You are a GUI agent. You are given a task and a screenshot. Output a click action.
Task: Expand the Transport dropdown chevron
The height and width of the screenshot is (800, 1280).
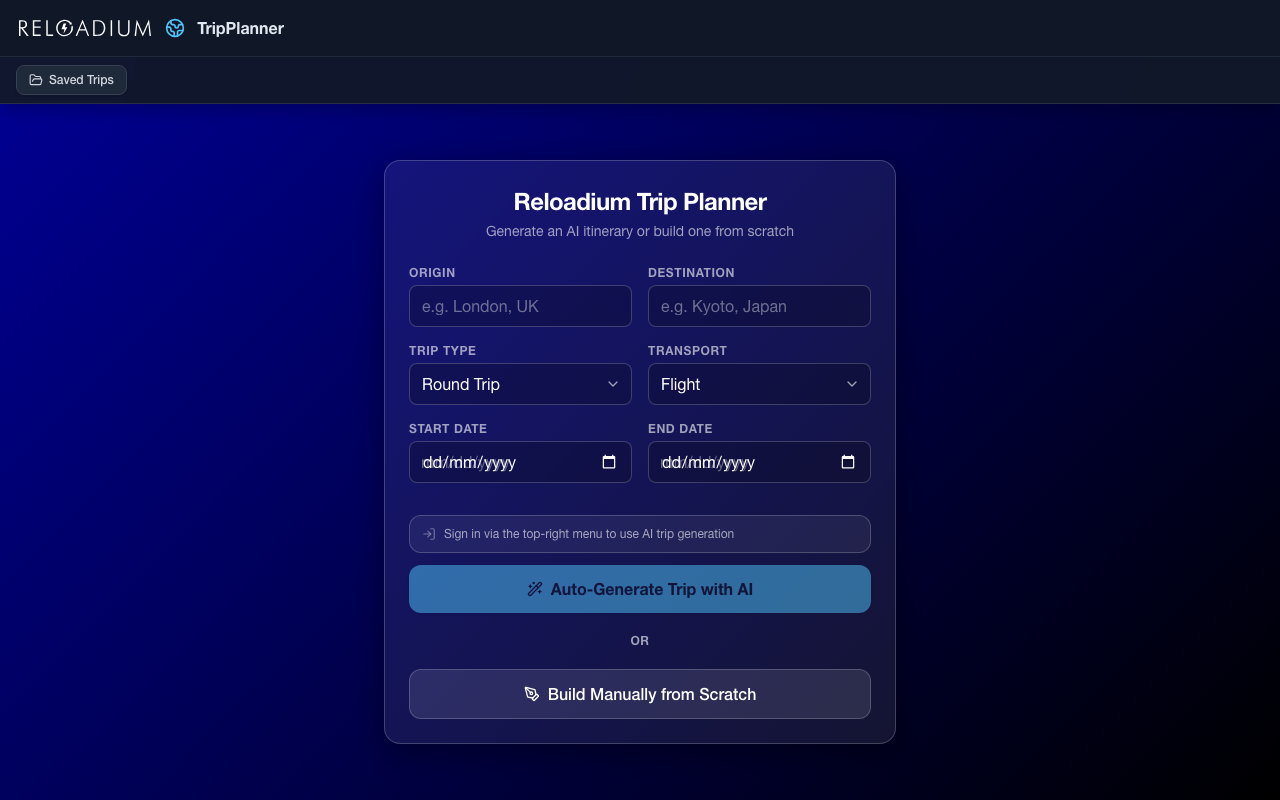pos(852,384)
